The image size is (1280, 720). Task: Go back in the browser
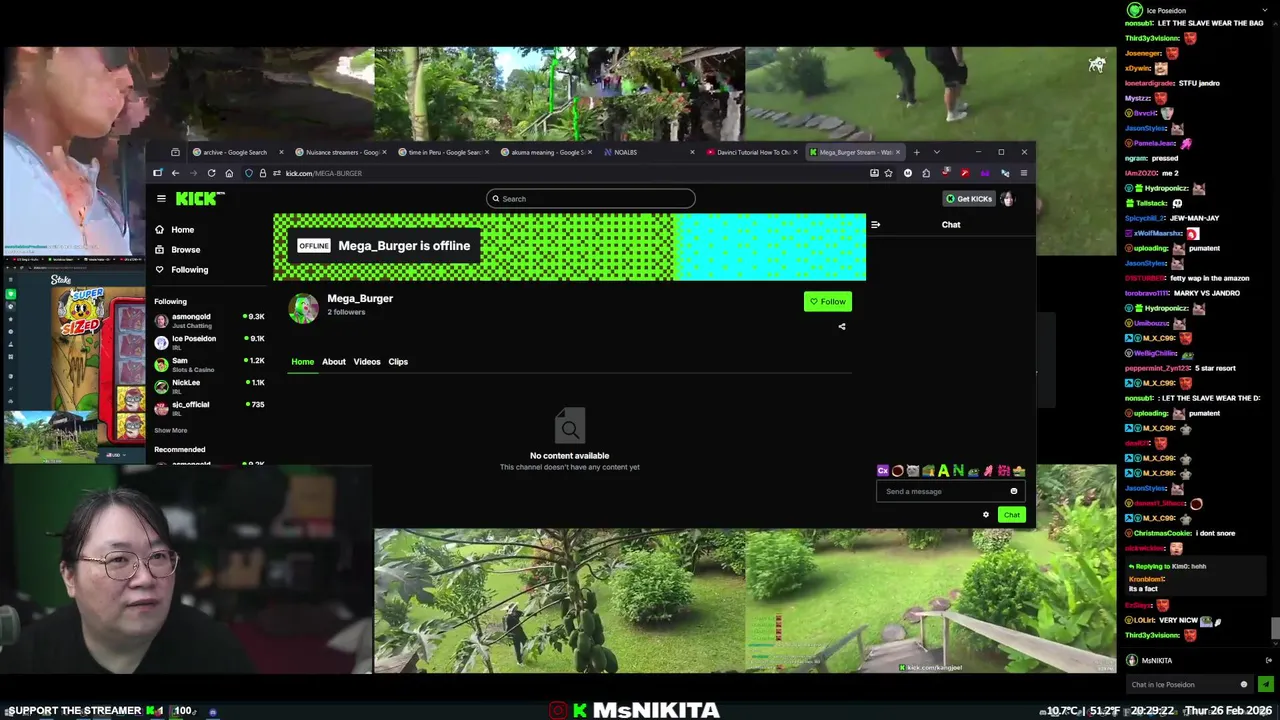tap(175, 173)
